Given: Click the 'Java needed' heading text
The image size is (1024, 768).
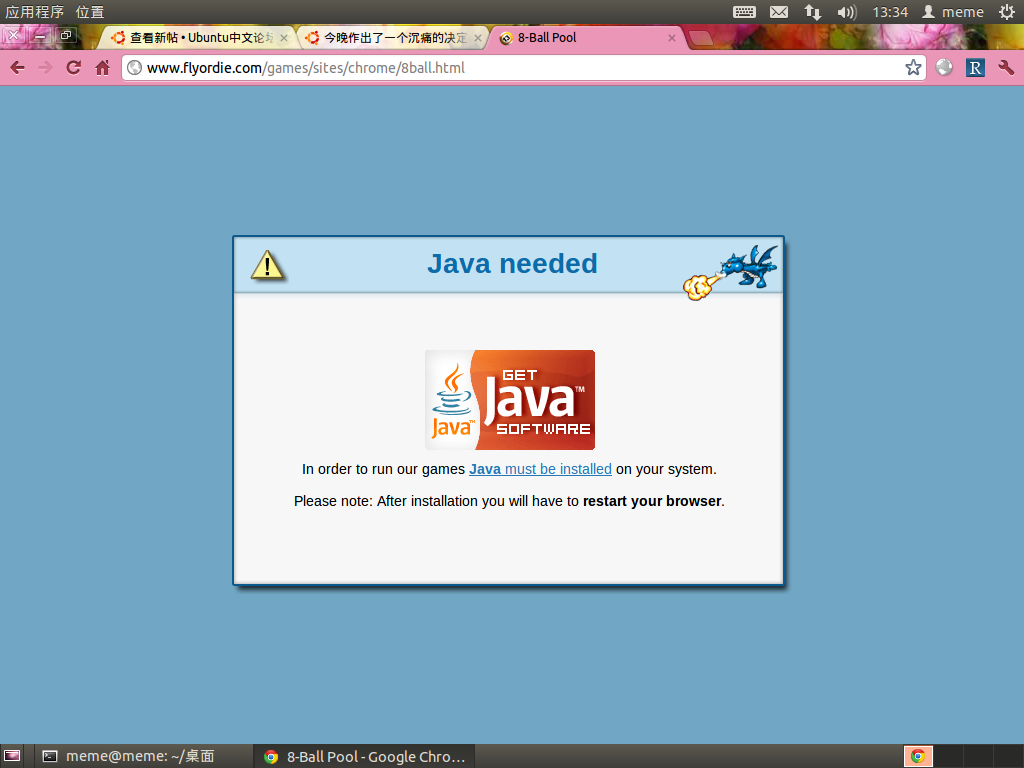Looking at the screenshot, I should (512, 264).
